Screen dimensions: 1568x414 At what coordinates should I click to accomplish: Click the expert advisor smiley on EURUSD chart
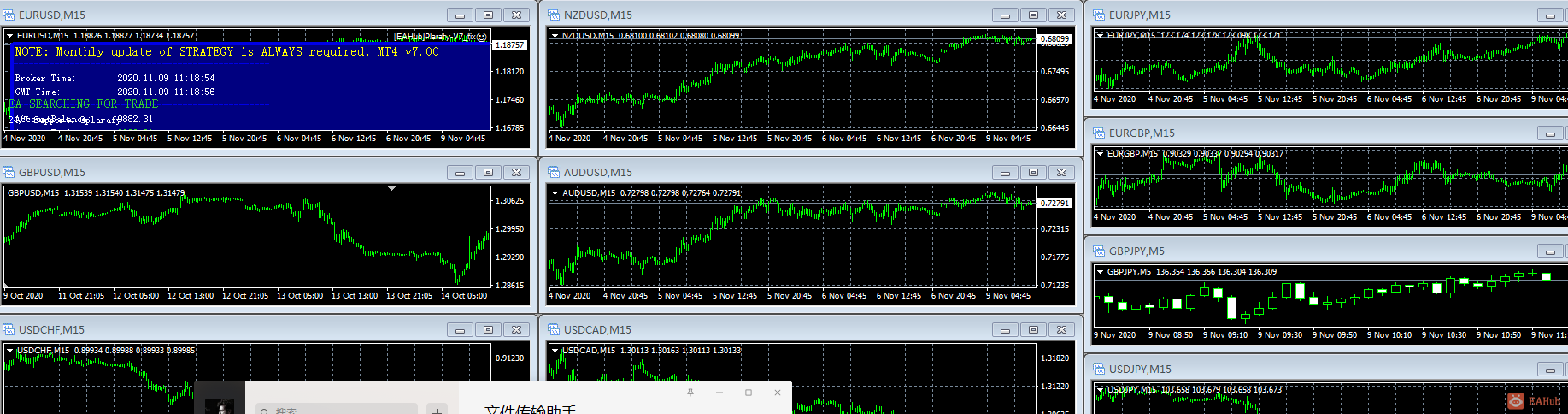482,37
